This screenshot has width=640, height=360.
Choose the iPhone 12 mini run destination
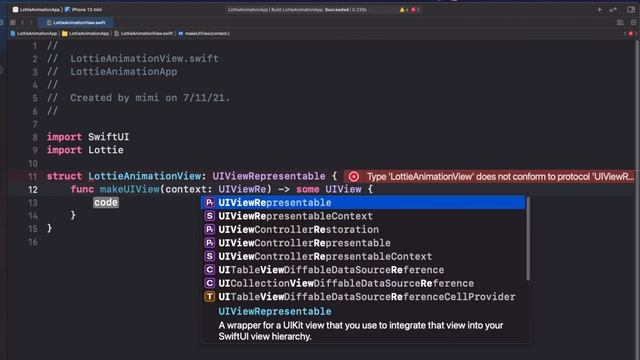pyautogui.click(x=83, y=9)
